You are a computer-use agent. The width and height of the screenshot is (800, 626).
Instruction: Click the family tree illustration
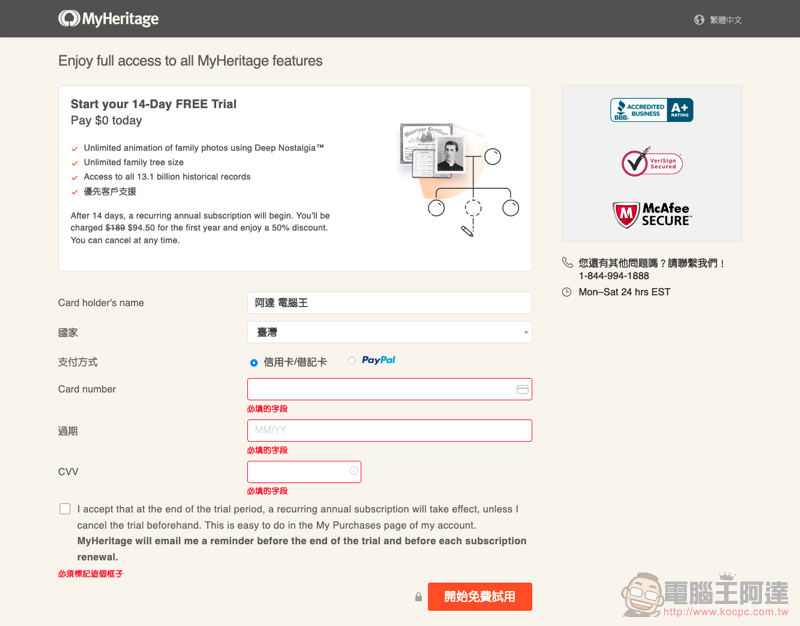(459, 180)
